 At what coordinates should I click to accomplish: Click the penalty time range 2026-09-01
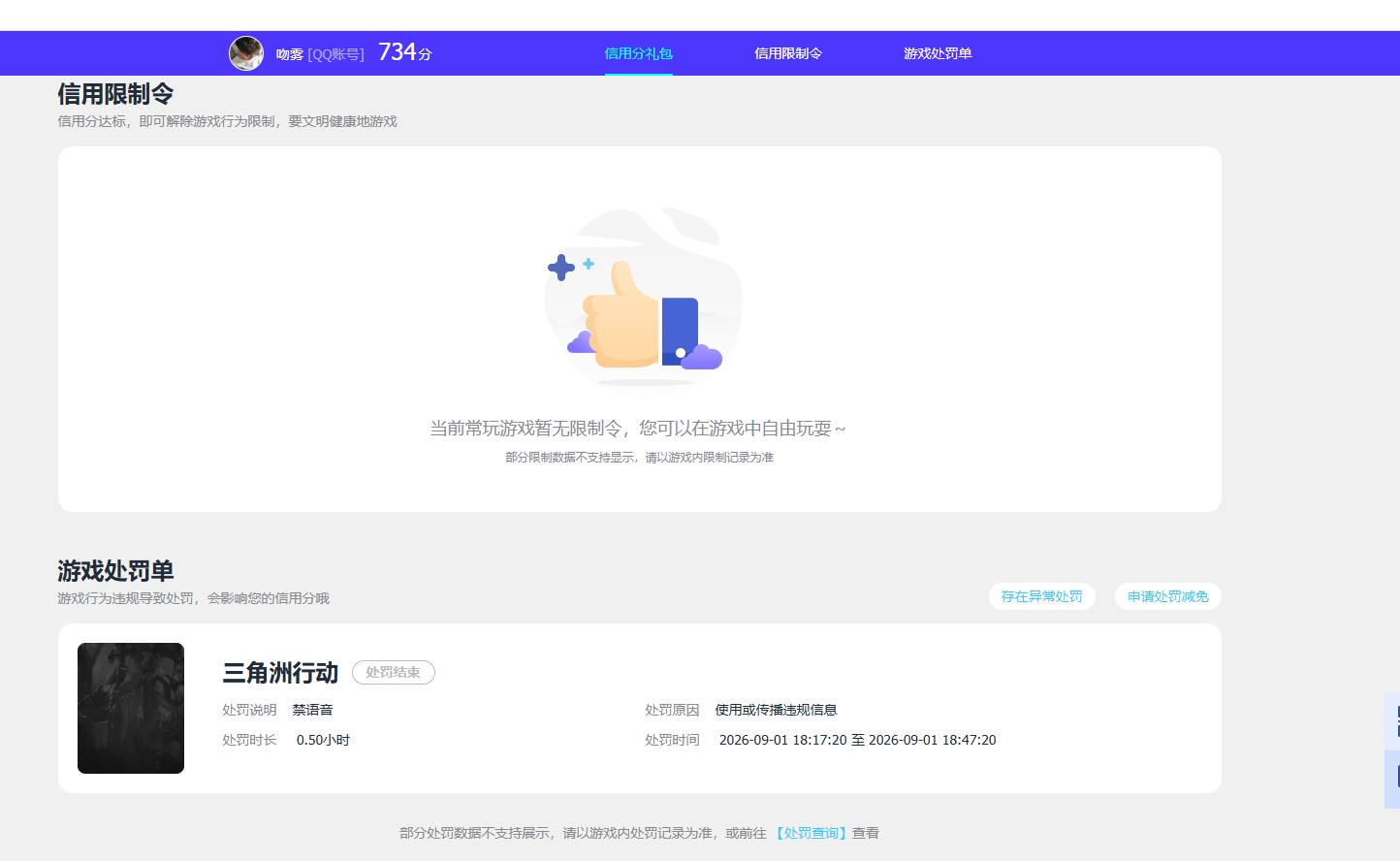coord(857,740)
